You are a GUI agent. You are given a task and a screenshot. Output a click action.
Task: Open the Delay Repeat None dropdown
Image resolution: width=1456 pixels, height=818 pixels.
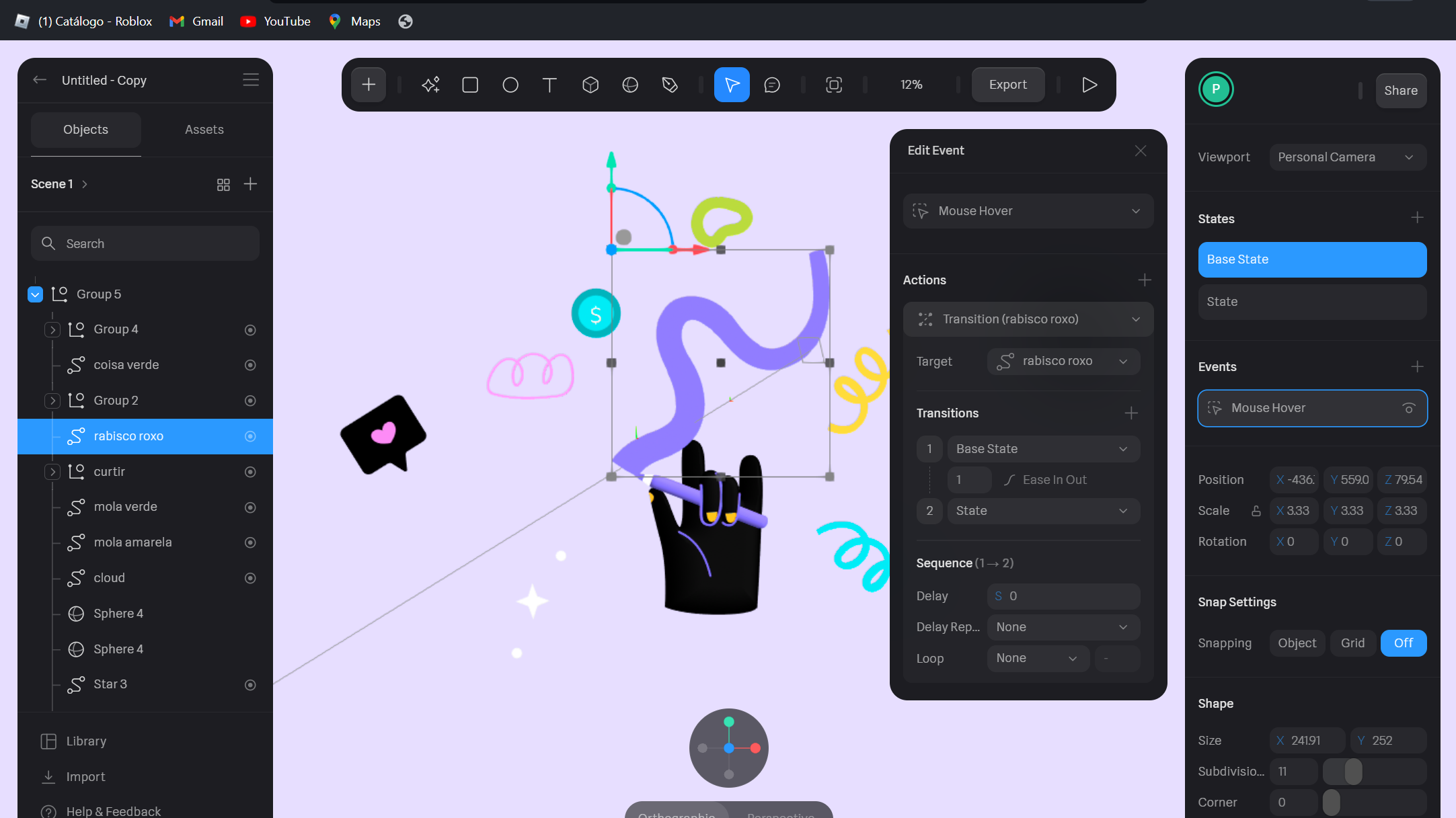point(1063,627)
